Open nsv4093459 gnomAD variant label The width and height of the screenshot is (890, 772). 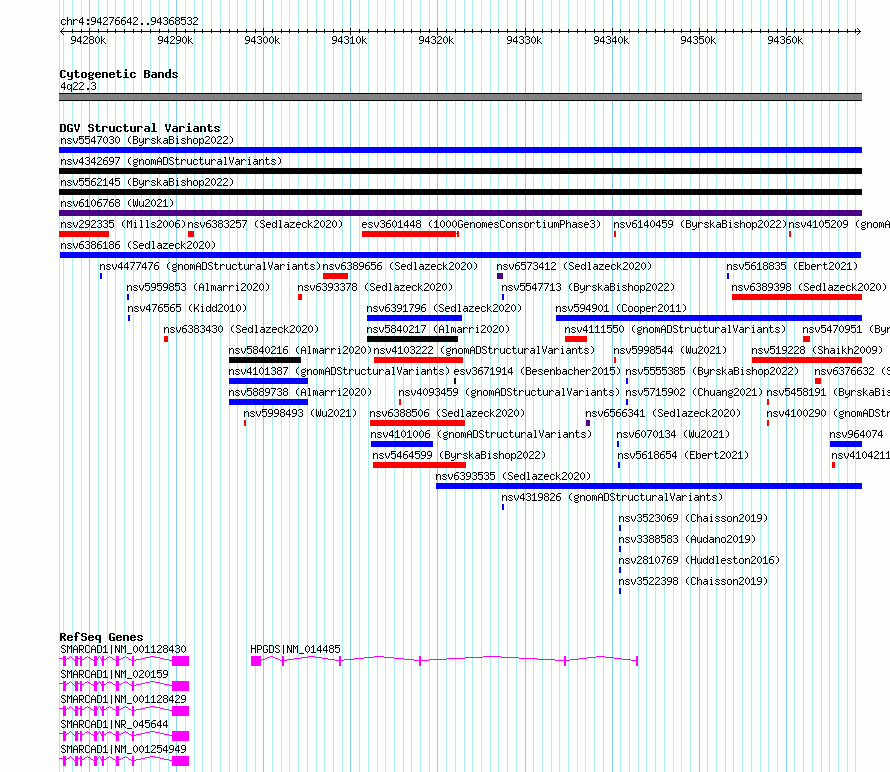point(509,392)
